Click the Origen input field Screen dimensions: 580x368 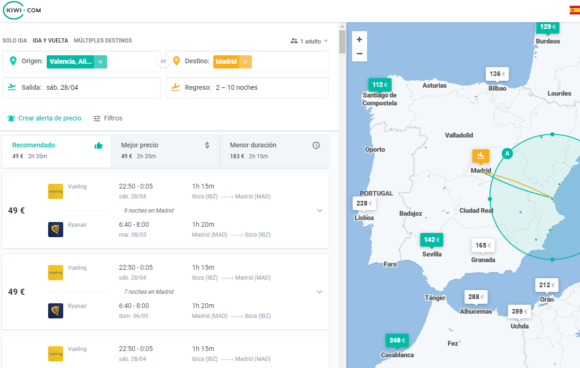coord(81,61)
